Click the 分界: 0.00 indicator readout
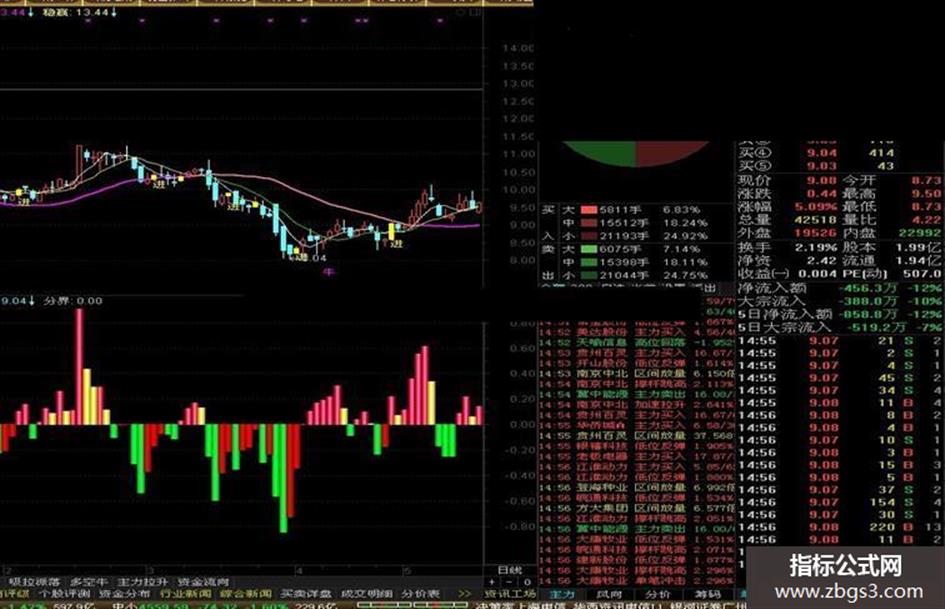 pyautogui.click(x=73, y=301)
